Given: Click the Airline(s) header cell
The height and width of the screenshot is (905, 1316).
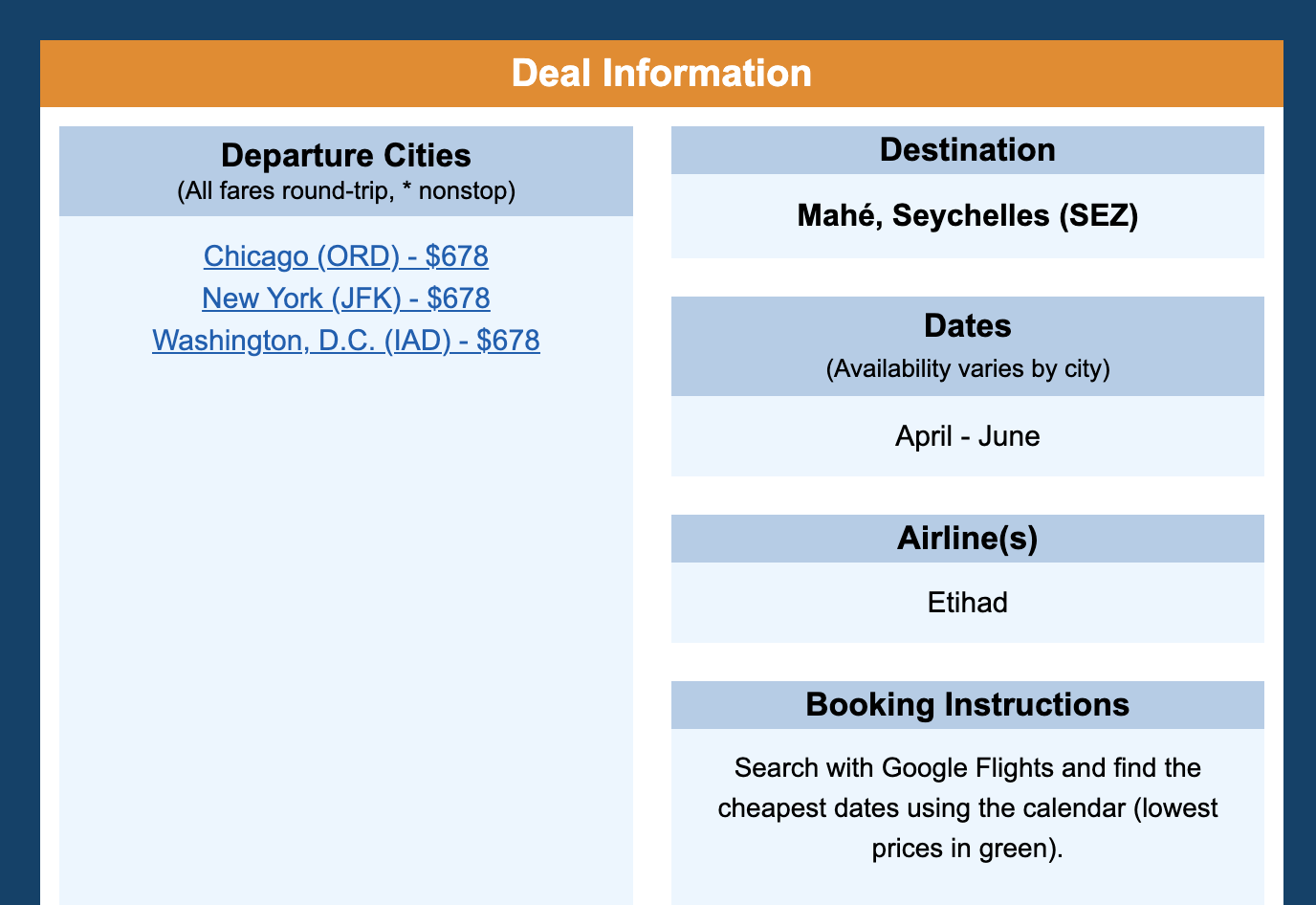Looking at the screenshot, I should coord(967,538).
